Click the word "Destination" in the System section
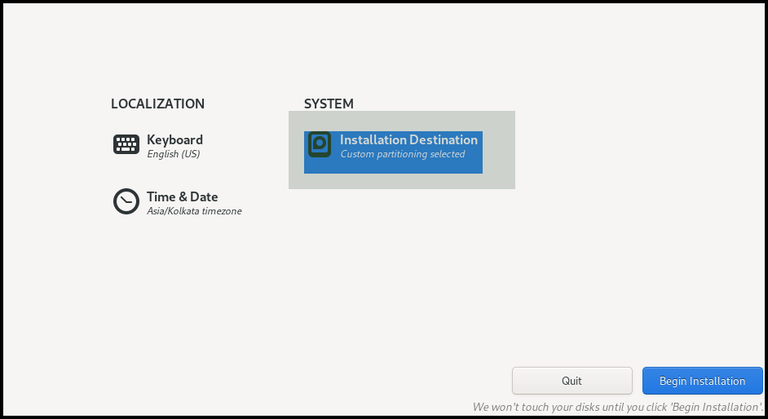This screenshot has height=419, width=768. (x=442, y=140)
